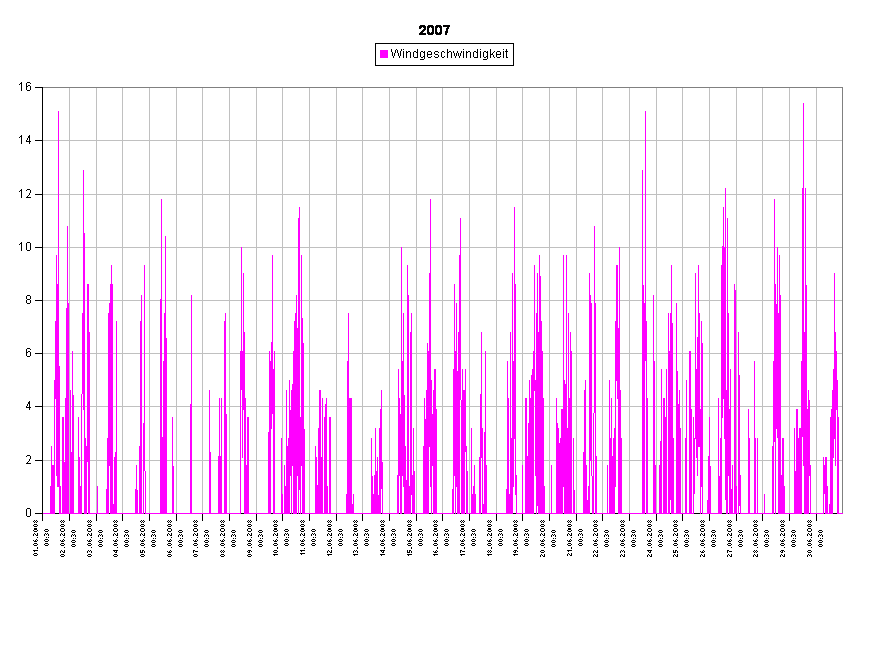Select the bottom-right corner of the plot baseline
This screenshot has height=645, width=871.
[841, 513]
